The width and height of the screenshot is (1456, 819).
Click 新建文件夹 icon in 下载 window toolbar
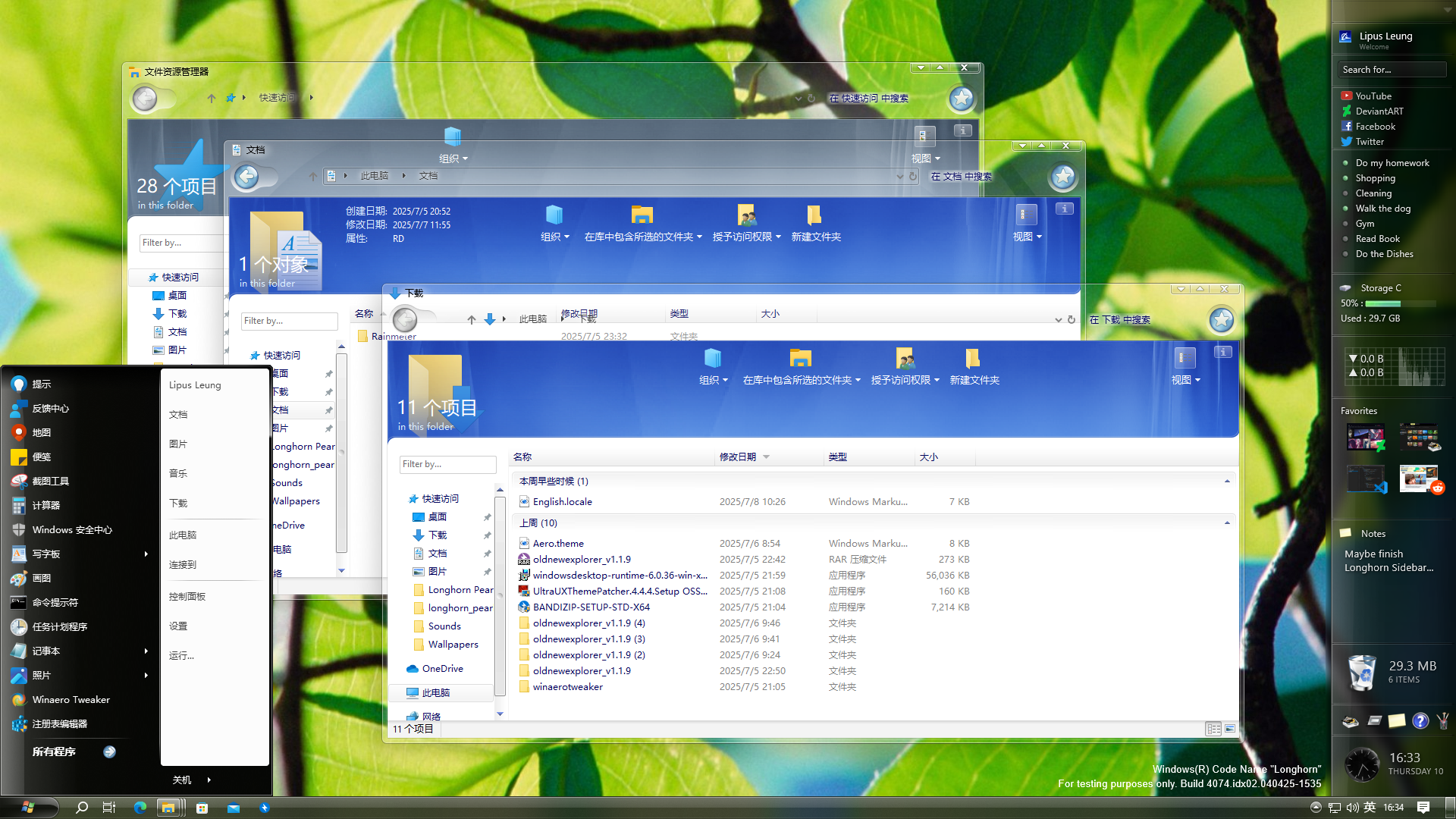(x=974, y=359)
